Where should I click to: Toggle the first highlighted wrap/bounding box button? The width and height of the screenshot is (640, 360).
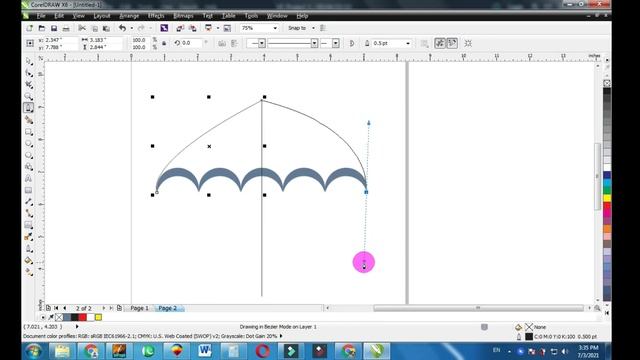coord(440,43)
